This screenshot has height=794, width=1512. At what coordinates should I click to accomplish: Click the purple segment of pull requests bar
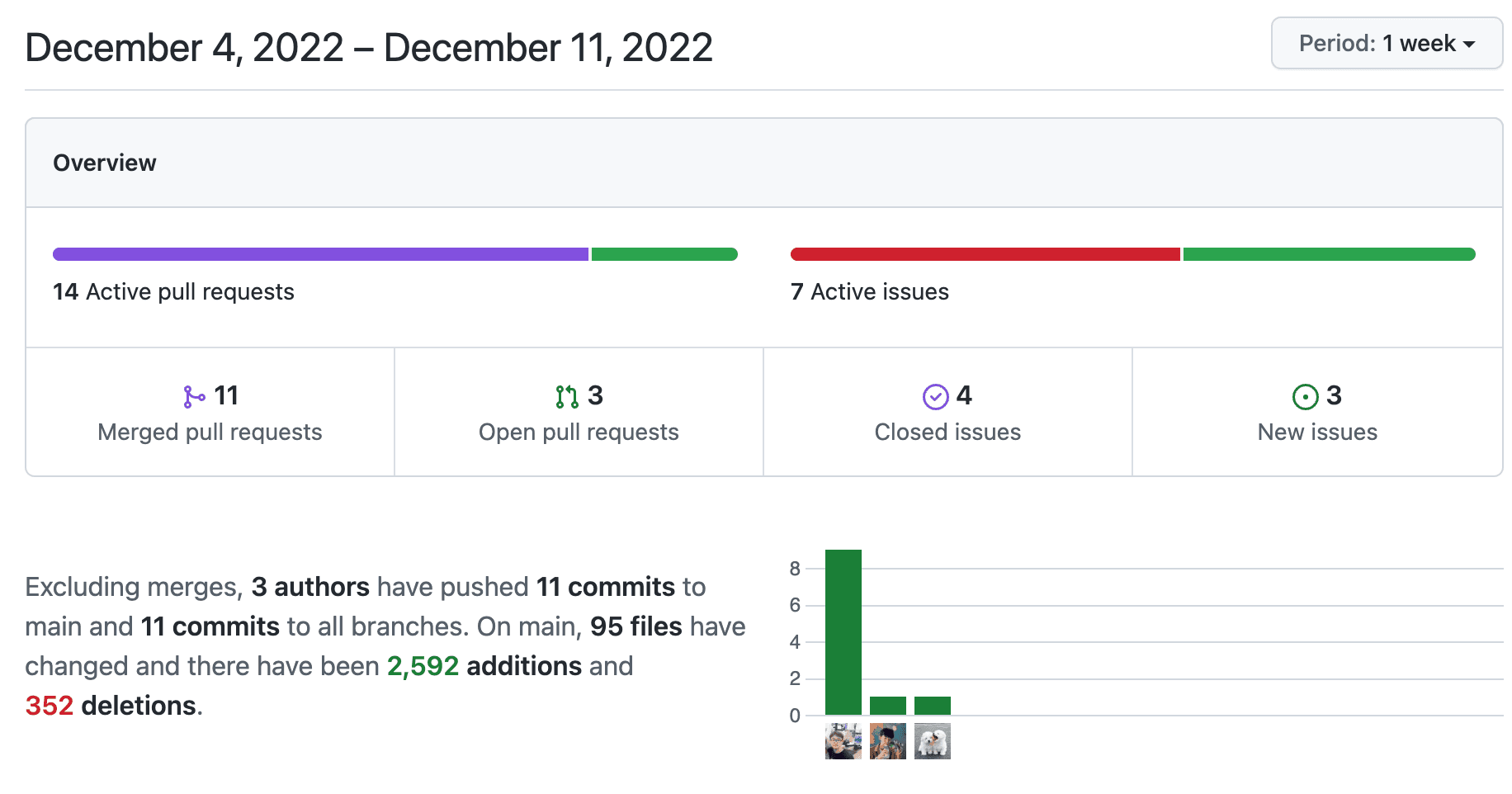point(320,254)
